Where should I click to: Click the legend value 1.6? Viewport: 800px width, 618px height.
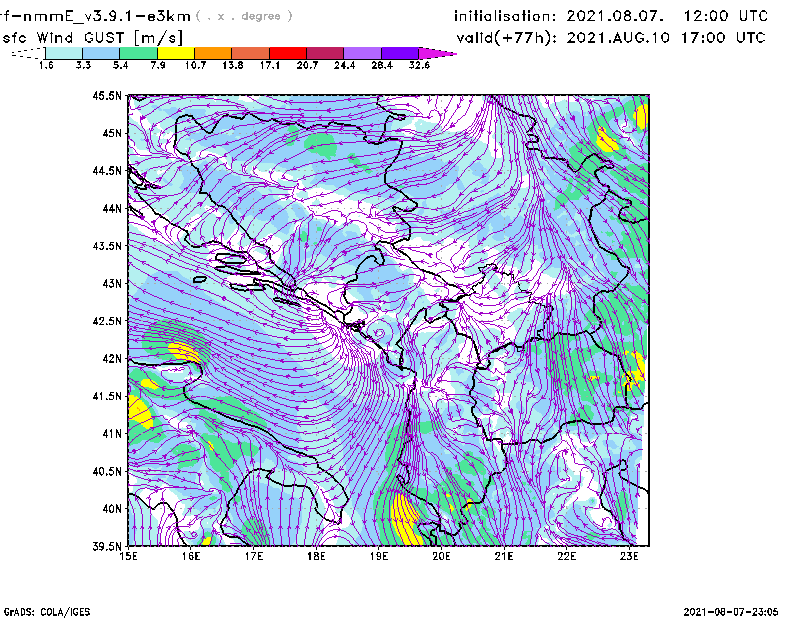tap(46, 65)
